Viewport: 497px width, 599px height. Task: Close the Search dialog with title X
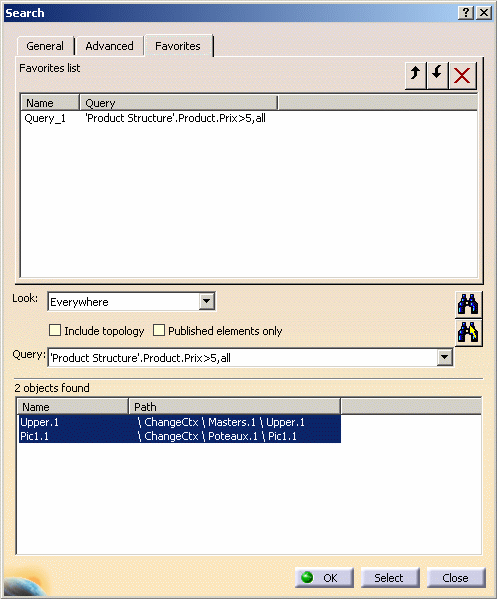484,13
